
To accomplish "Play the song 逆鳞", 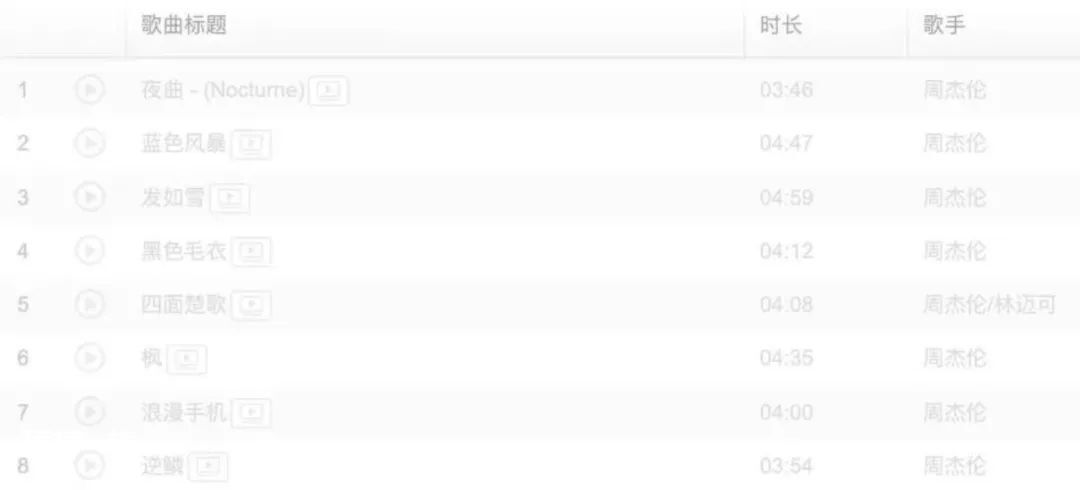I will pos(90,466).
